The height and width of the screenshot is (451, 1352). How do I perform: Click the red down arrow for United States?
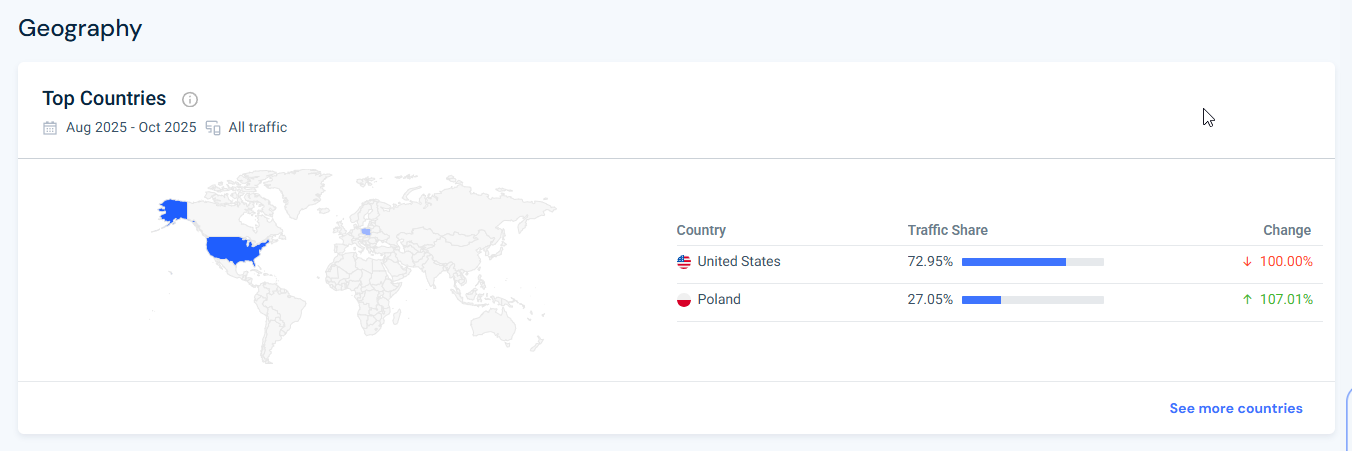(x=1247, y=262)
